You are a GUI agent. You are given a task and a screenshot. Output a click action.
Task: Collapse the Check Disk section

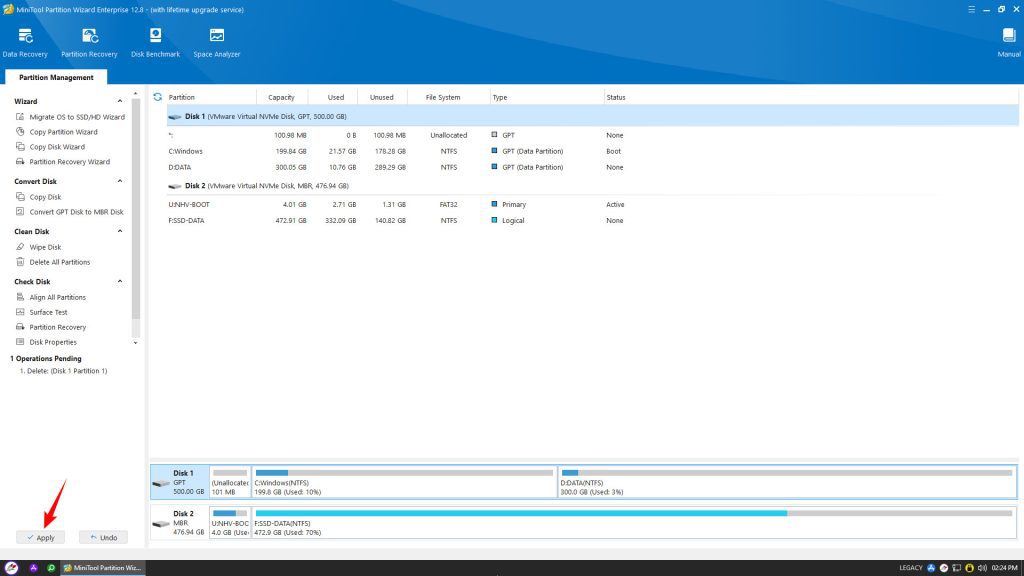coord(120,281)
